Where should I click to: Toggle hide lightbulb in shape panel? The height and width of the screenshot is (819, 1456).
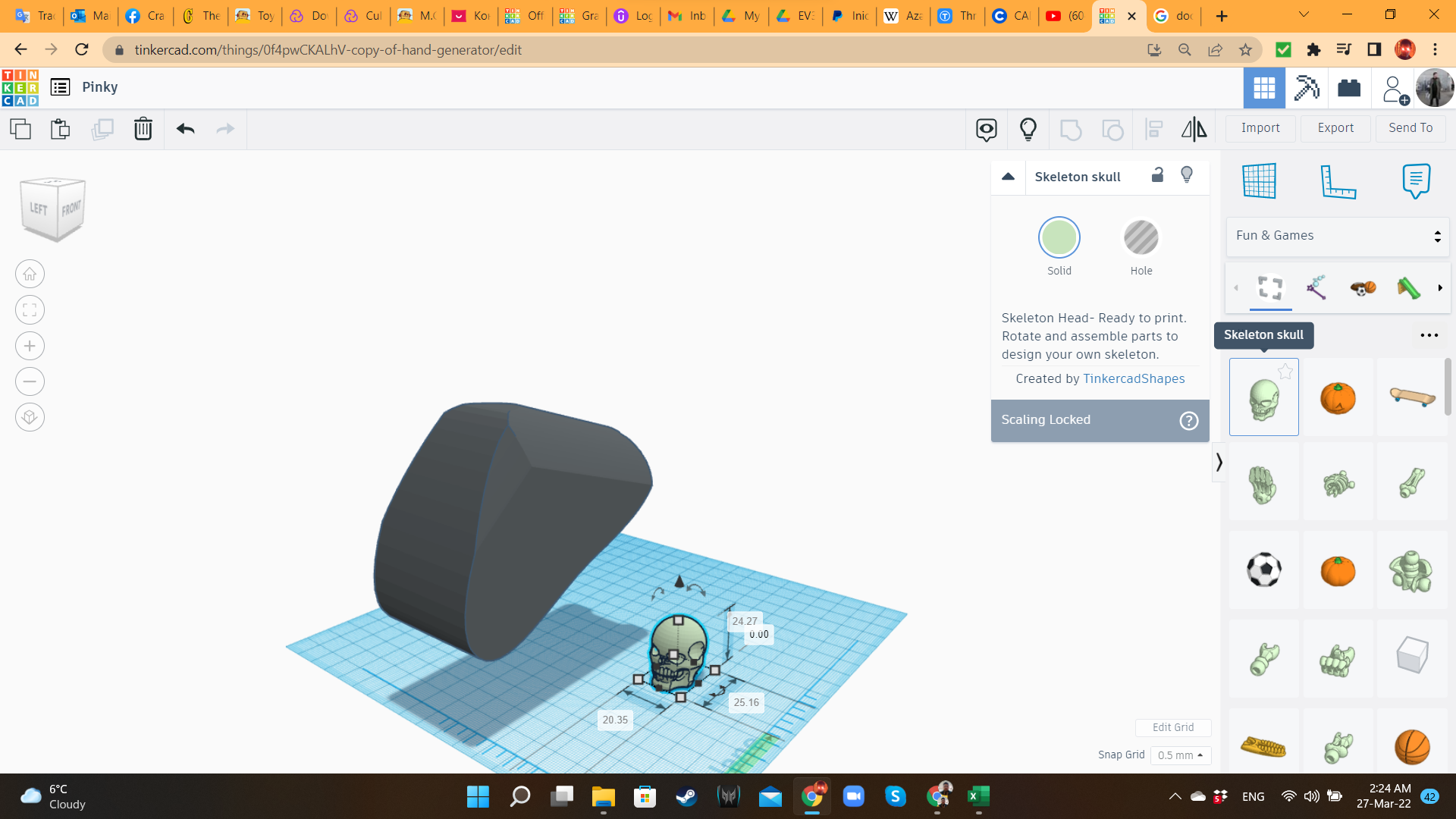[x=1187, y=176]
